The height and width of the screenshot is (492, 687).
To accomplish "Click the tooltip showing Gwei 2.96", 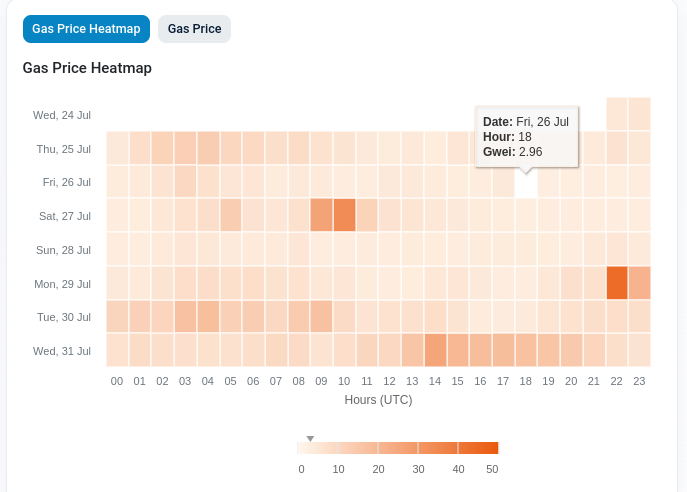I will coord(526,137).
